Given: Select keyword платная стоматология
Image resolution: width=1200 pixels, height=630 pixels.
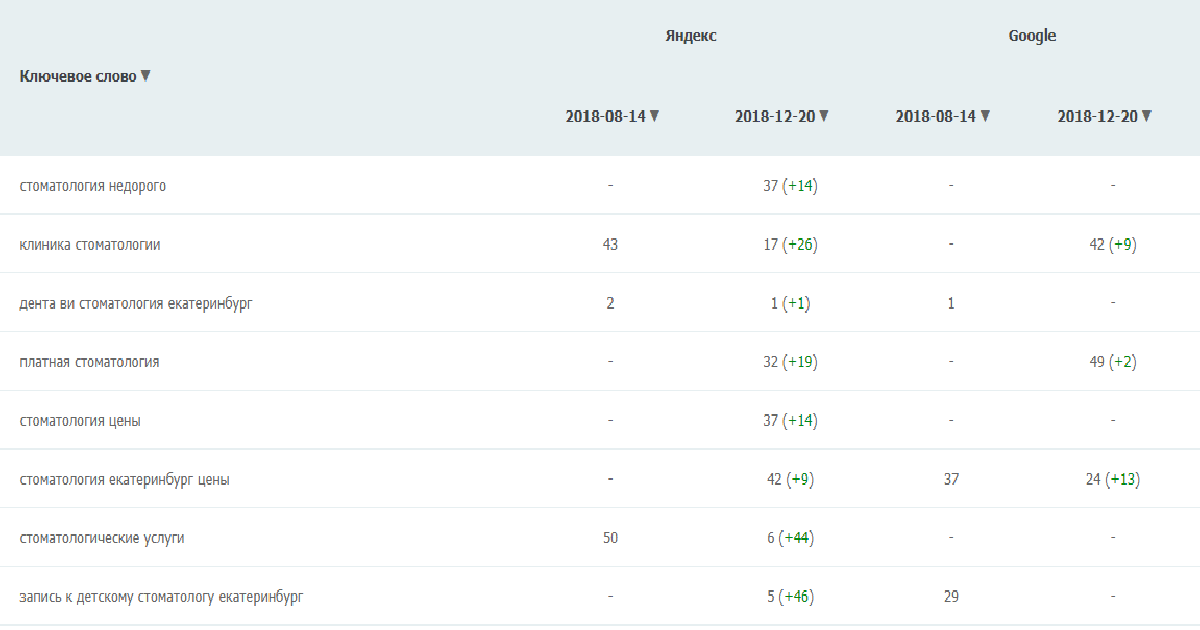Looking at the screenshot, I should 89,362.
